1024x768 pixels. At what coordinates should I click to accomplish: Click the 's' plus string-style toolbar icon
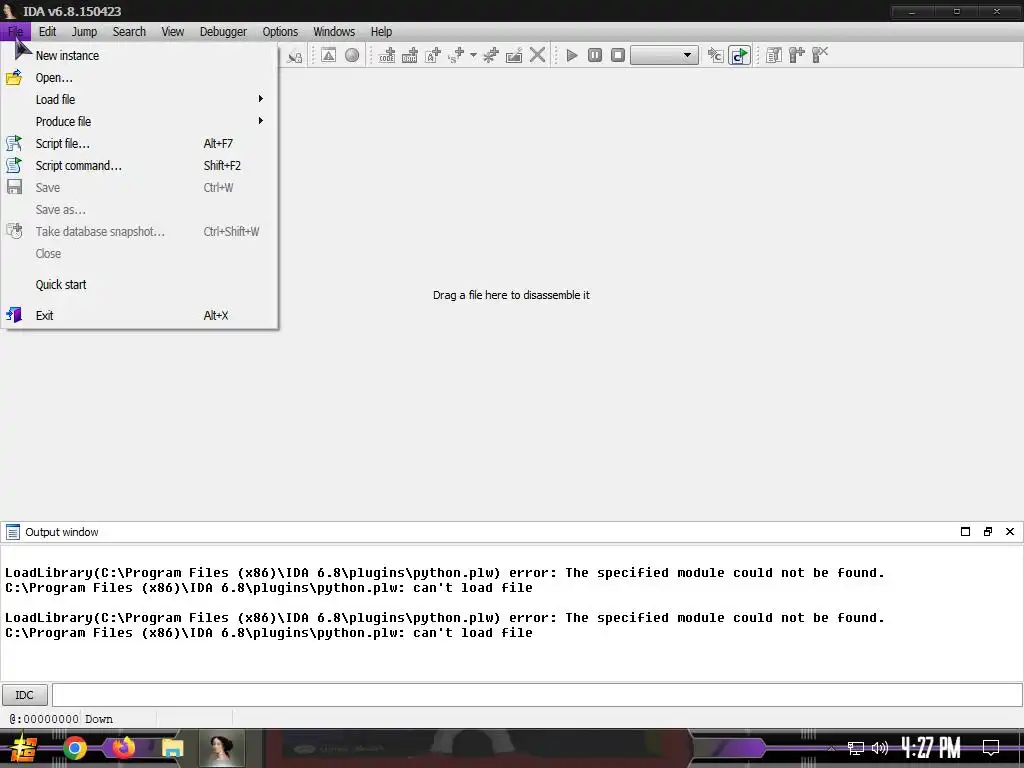click(x=456, y=56)
